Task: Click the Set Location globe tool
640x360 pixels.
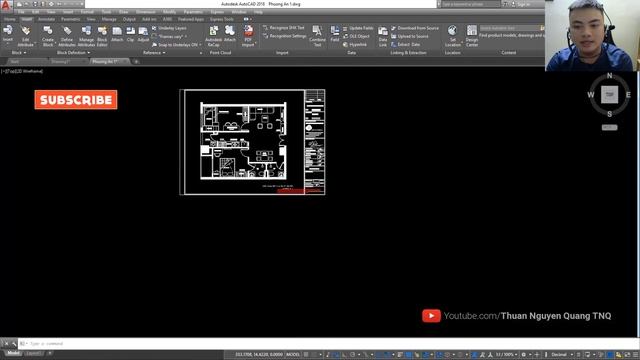Action: (452, 36)
